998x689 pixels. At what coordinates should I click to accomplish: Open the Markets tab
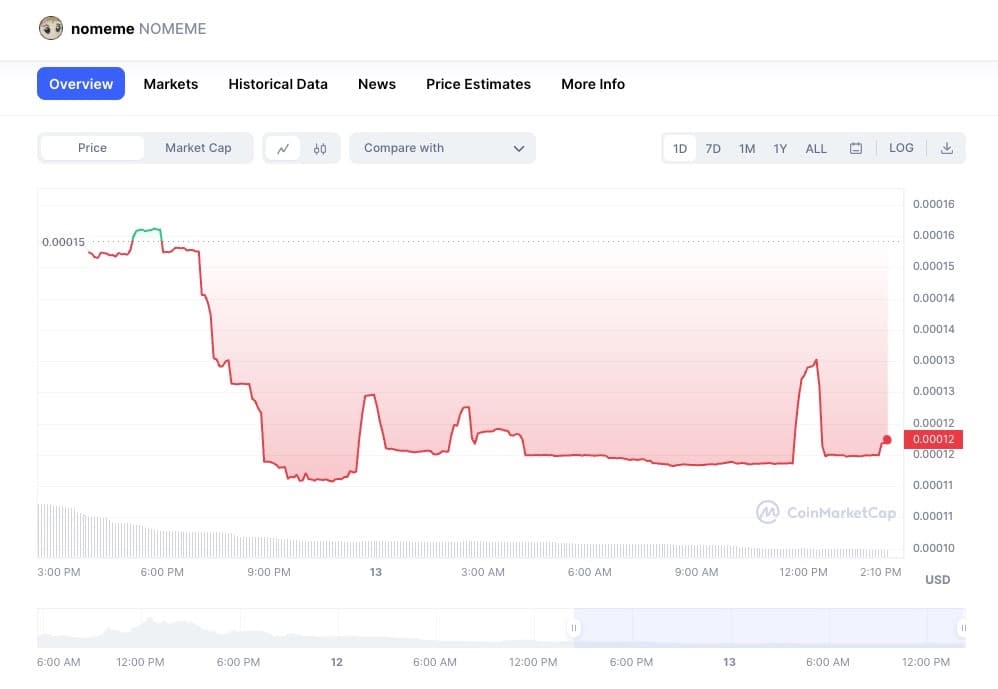point(171,84)
